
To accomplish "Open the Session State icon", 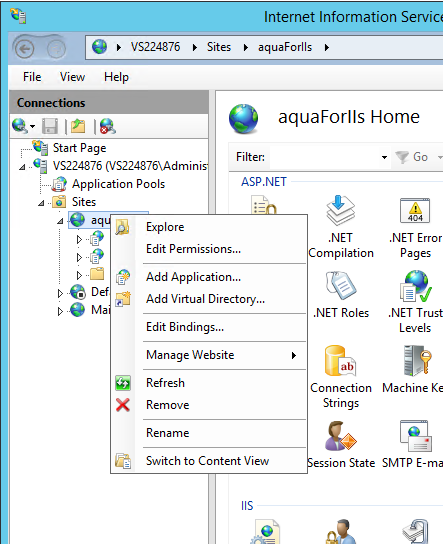I will [x=340, y=436].
